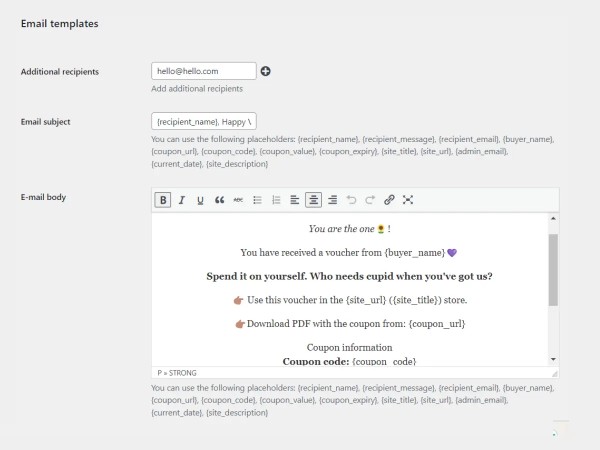Click the 'Email subject' label

(46, 122)
